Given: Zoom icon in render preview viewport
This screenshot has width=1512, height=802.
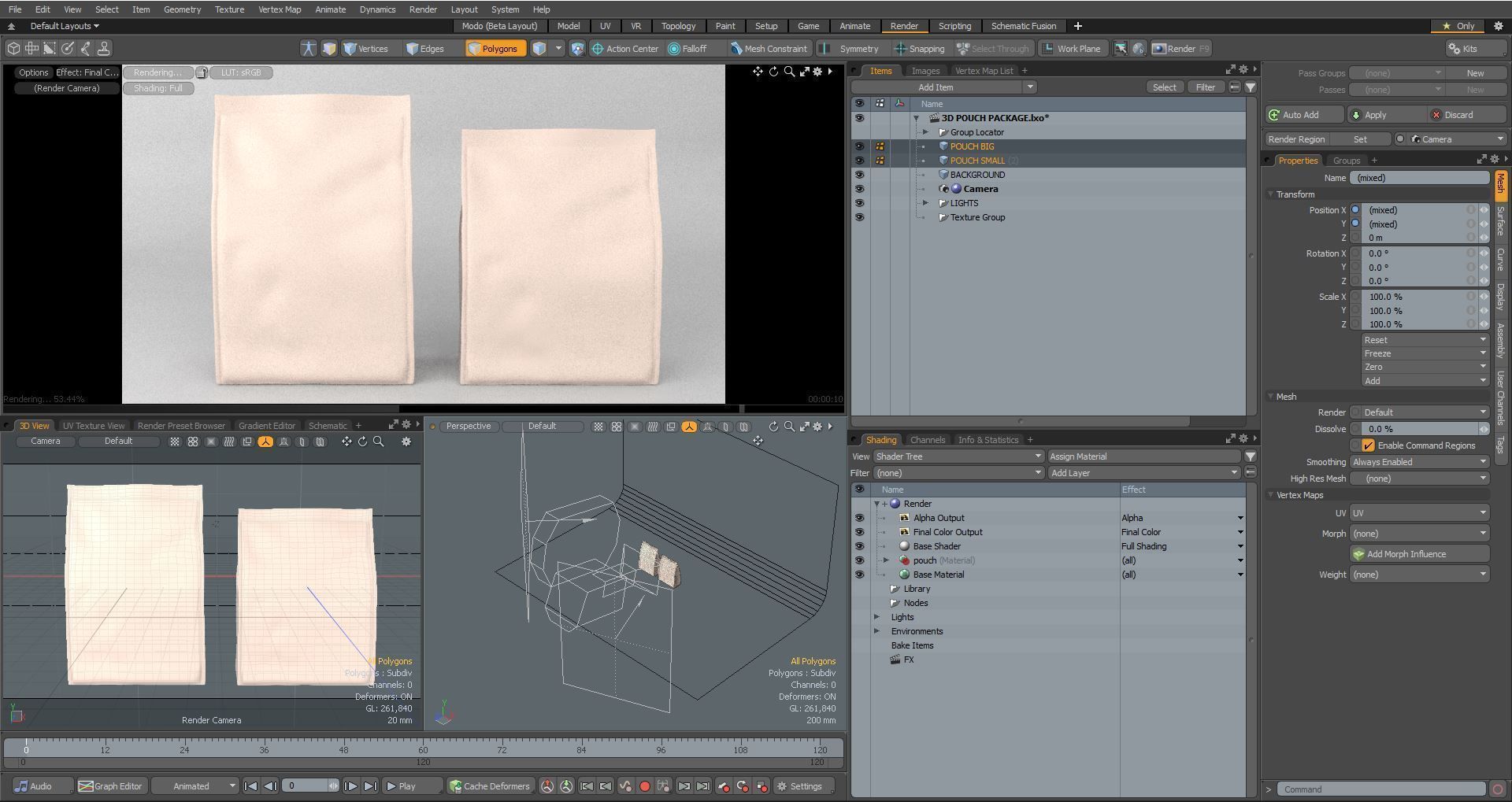Looking at the screenshot, I should click(x=789, y=72).
